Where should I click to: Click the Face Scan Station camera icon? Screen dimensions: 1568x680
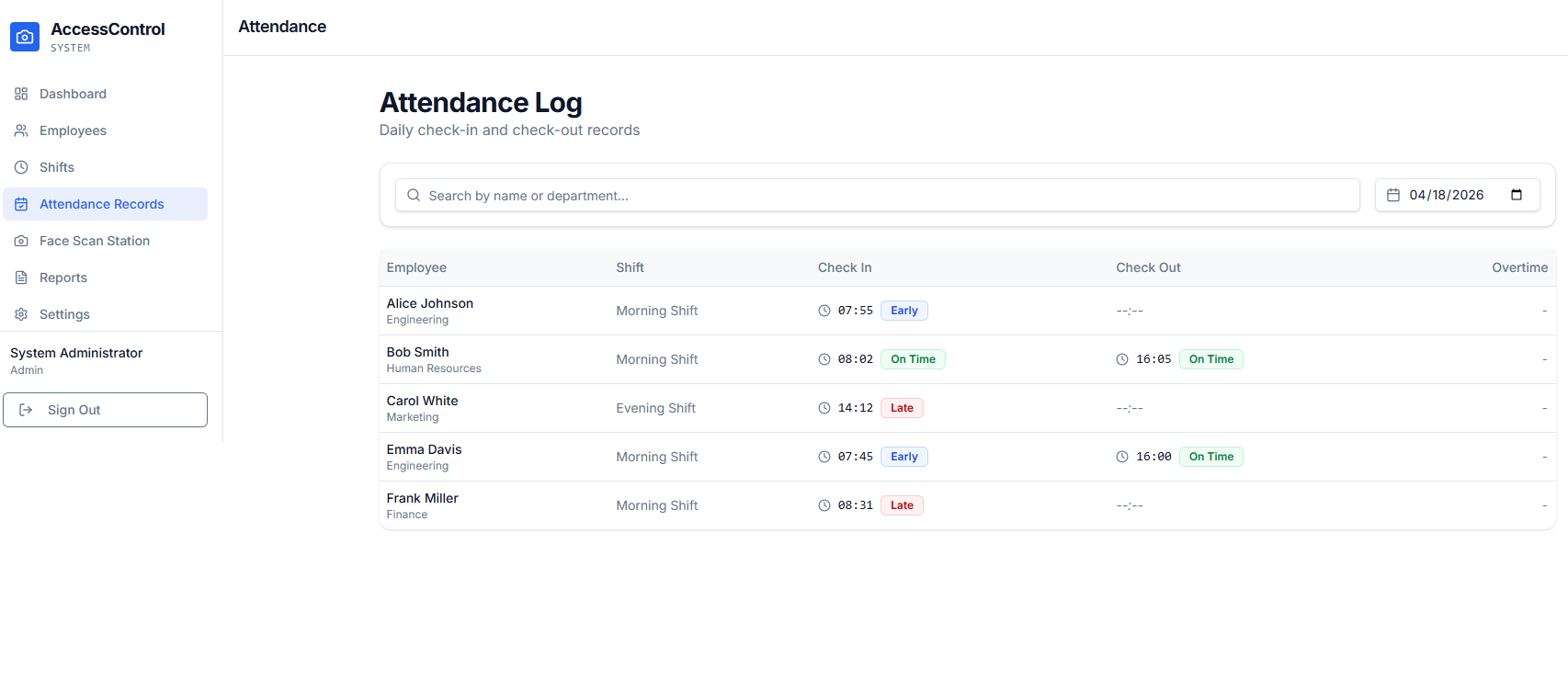coord(21,241)
